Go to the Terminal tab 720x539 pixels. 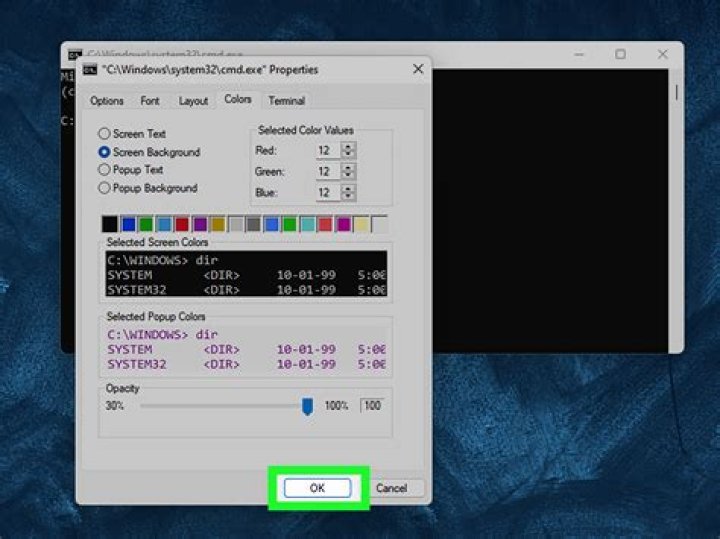coord(287,101)
